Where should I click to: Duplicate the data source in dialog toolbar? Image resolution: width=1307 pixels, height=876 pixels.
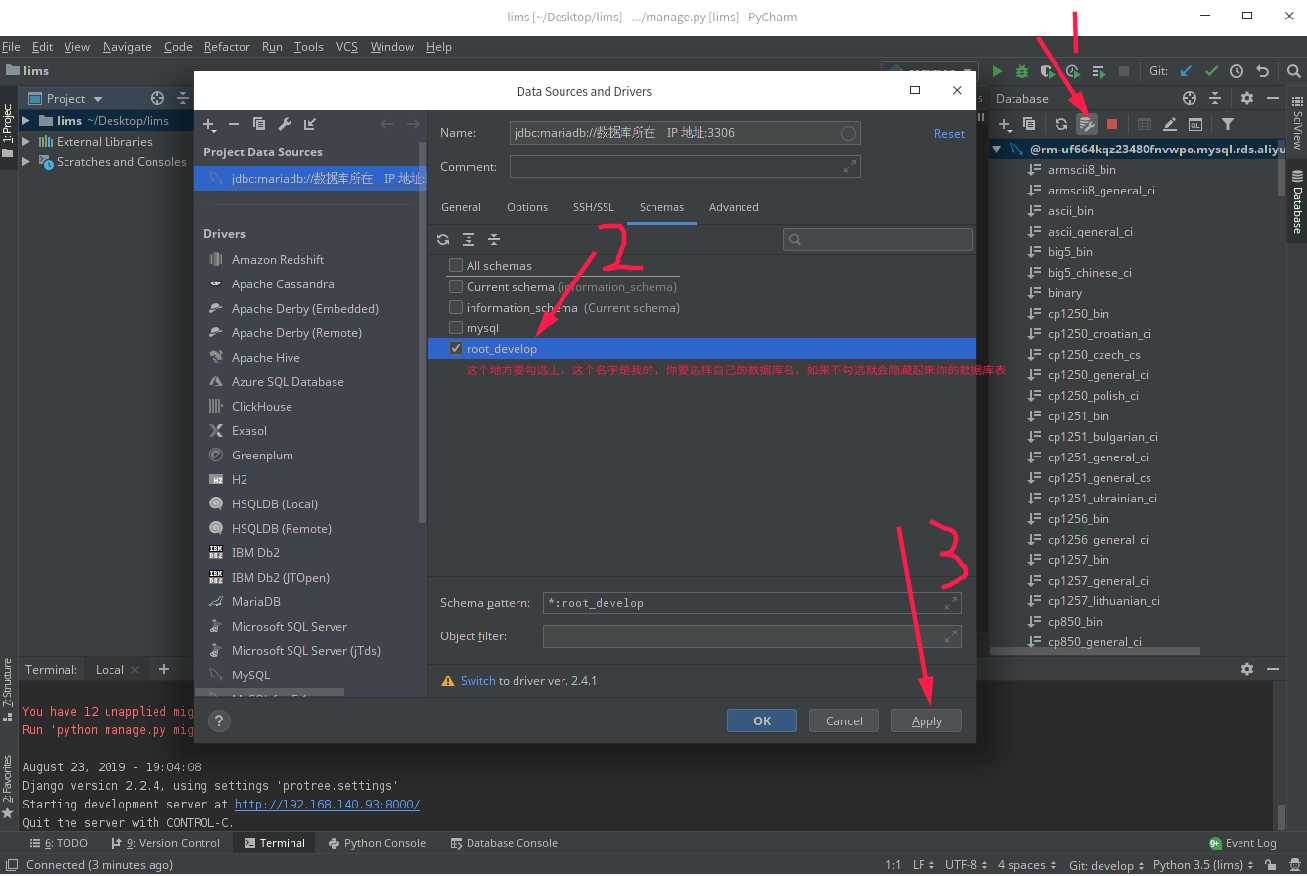[x=259, y=124]
